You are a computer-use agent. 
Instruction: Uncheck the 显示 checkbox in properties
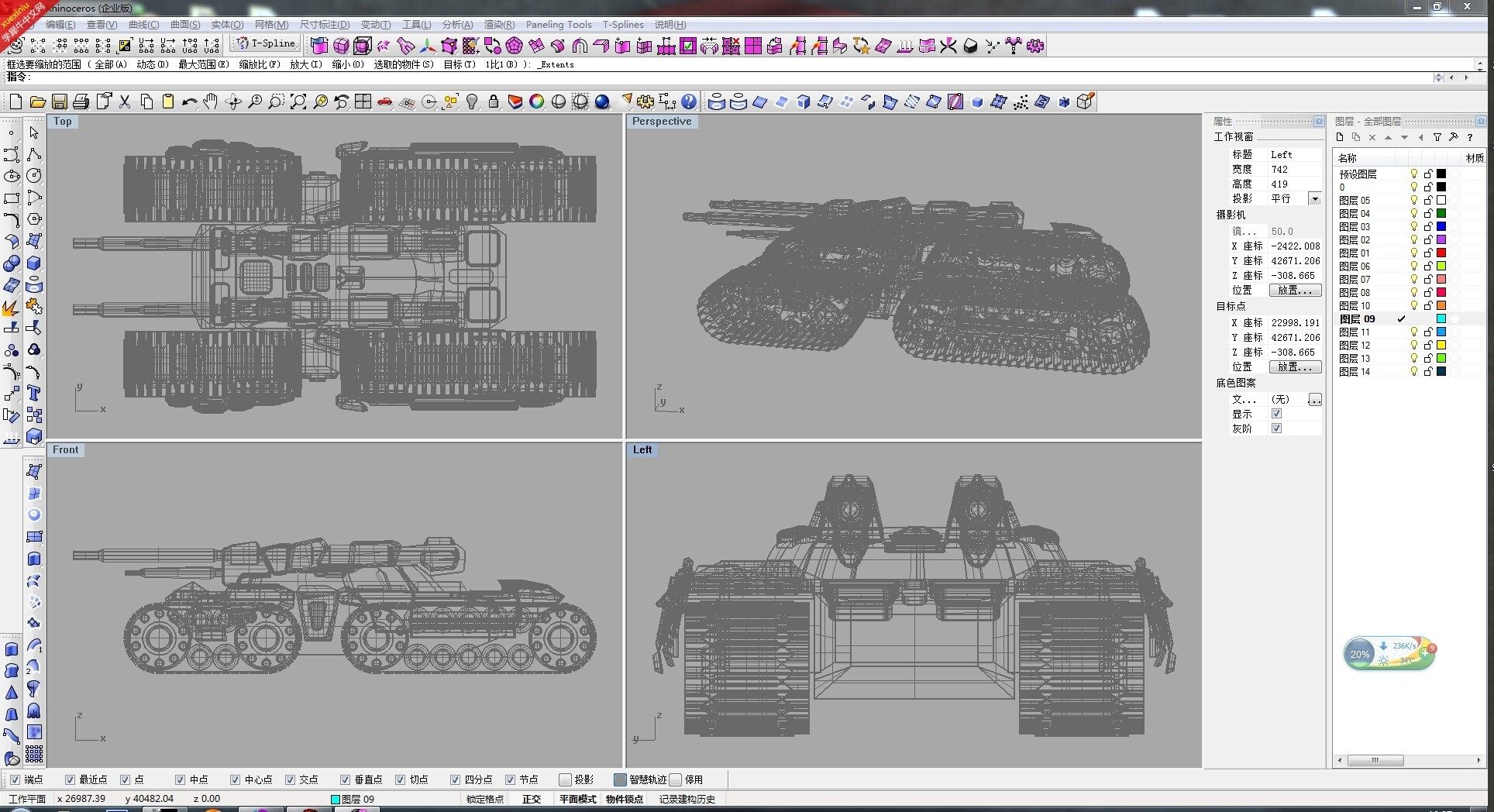[1276, 414]
